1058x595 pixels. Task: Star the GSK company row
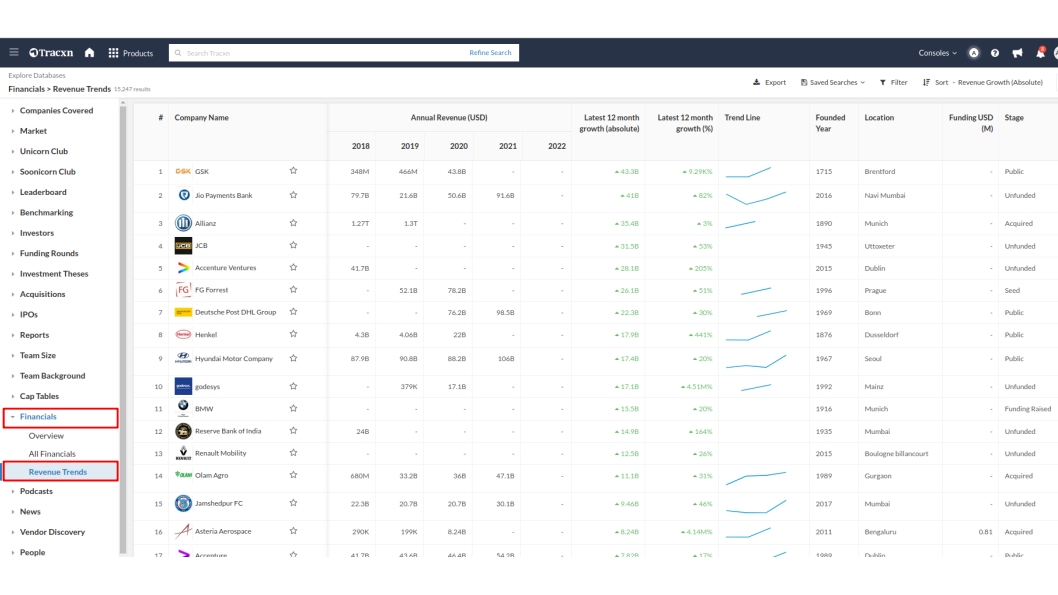coord(293,171)
